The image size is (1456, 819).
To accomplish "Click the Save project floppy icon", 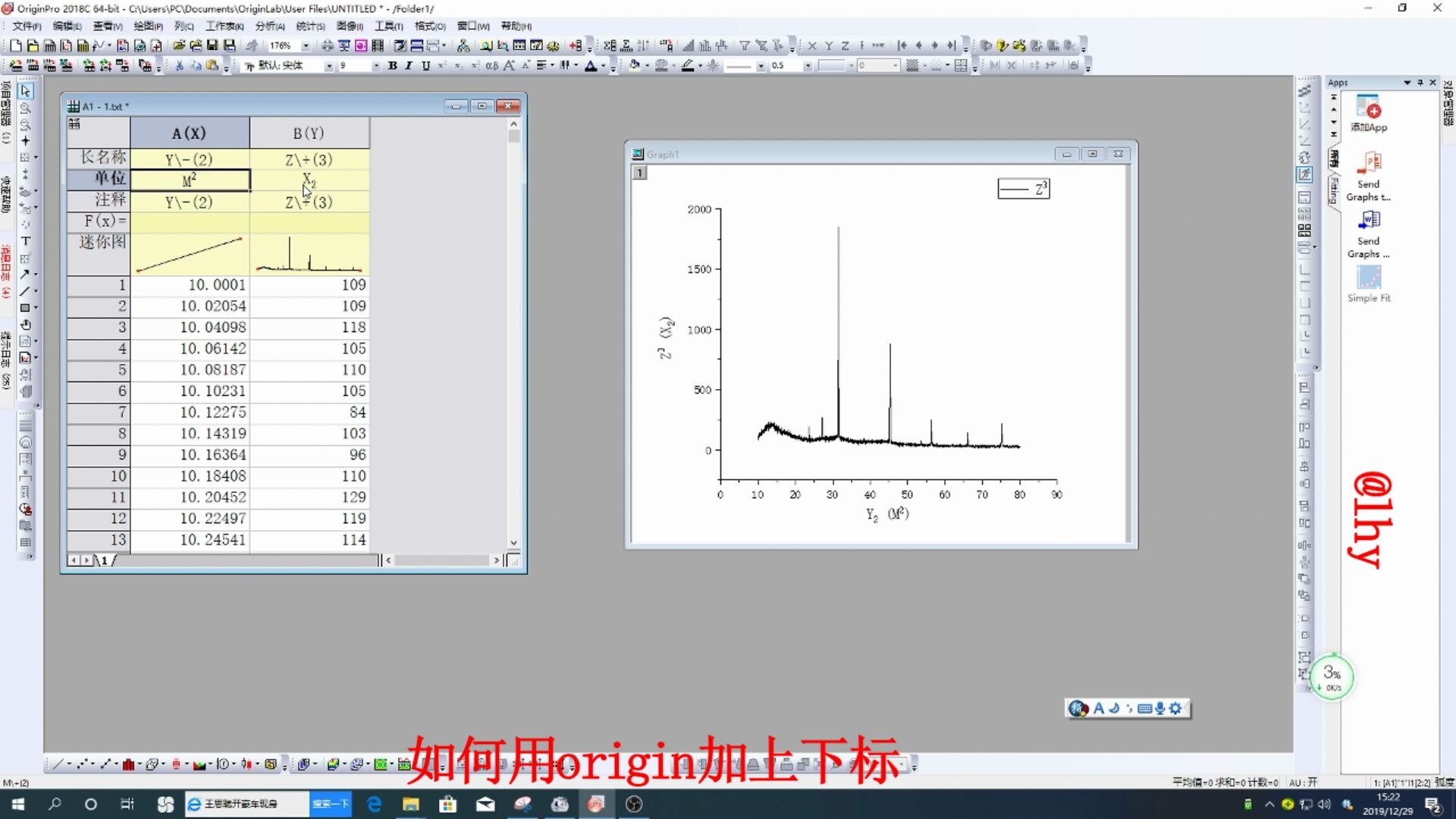I will 212,46.
